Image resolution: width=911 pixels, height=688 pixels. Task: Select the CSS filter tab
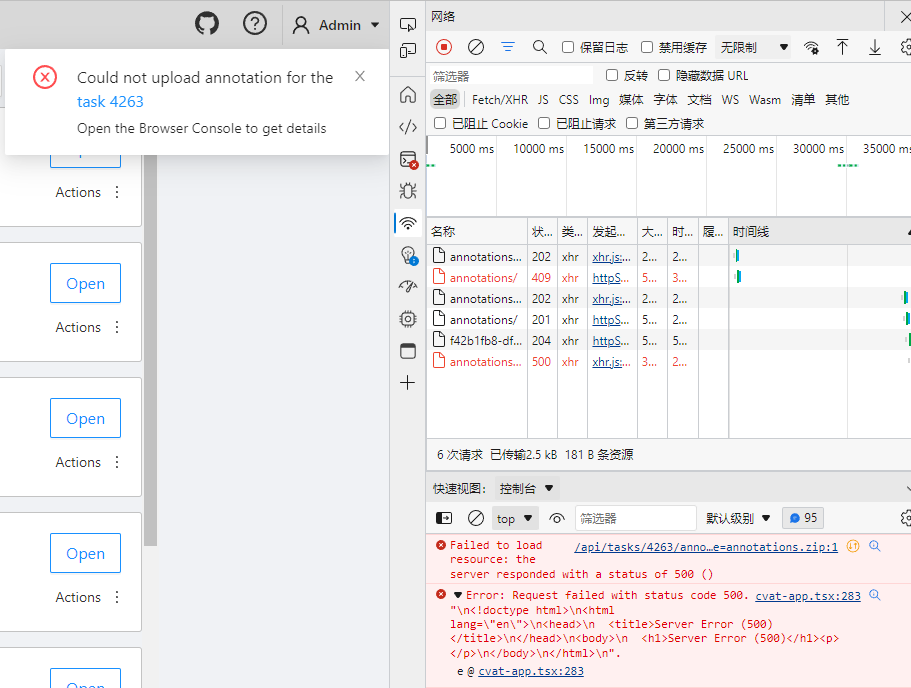(x=568, y=99)
